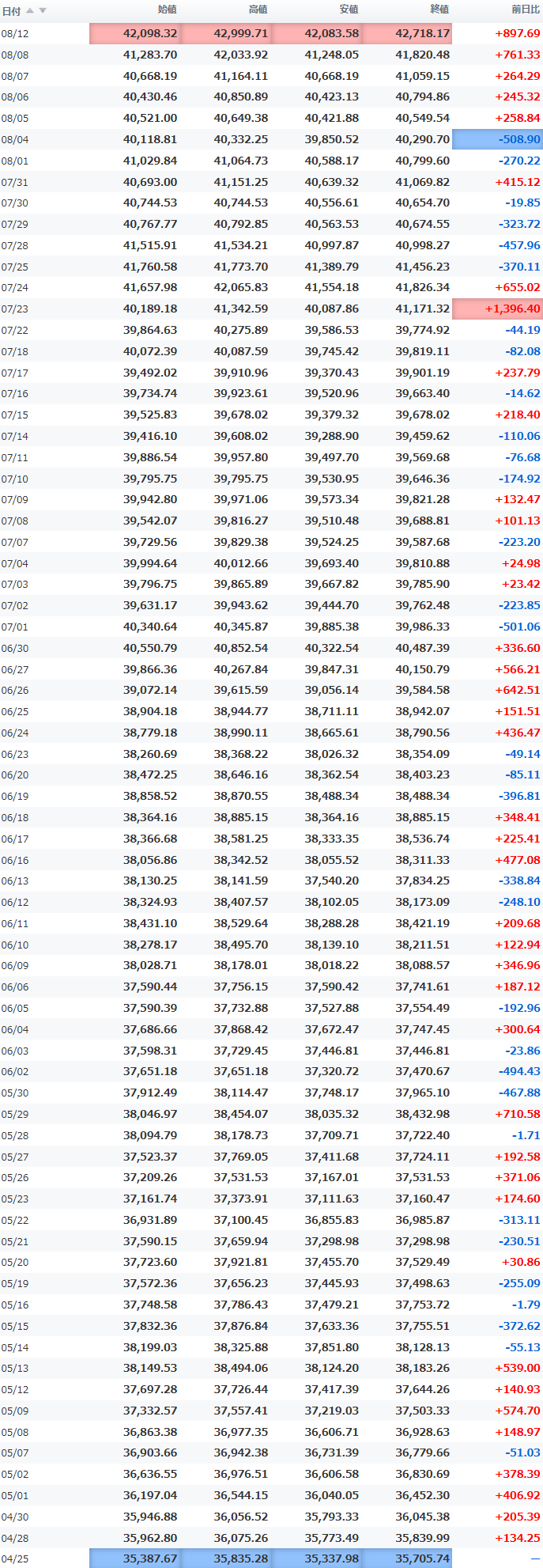Select the 07/04 date cell
Image resolution: width=543 pixels, height=1568 pixels.
click(x=15, y=564)
